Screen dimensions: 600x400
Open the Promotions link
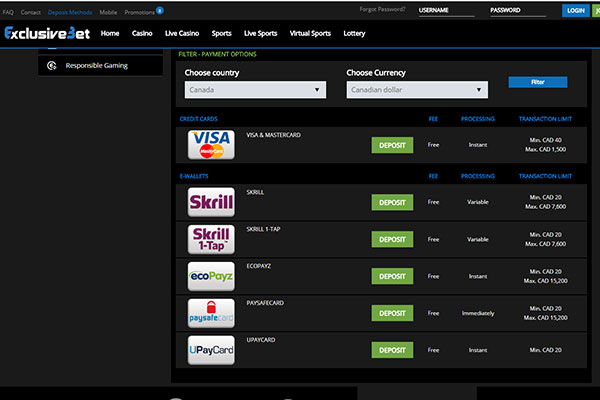(x=139, y=12)
